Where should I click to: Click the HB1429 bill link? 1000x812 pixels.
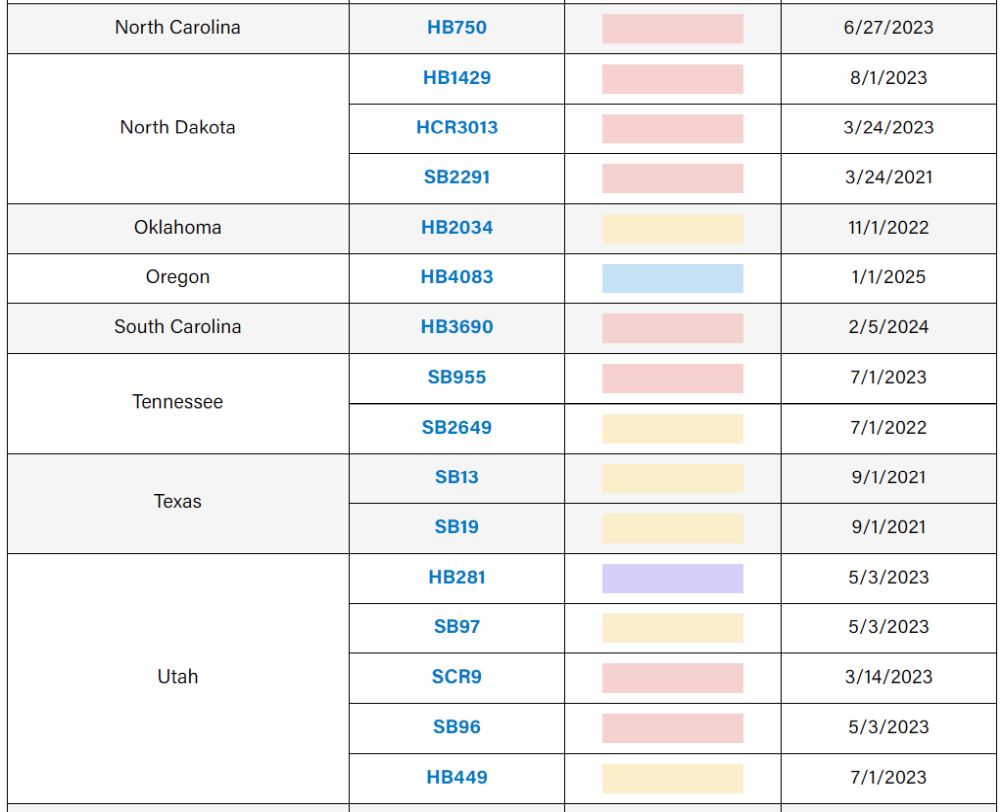pyautogui.click(x=457, y=78)
